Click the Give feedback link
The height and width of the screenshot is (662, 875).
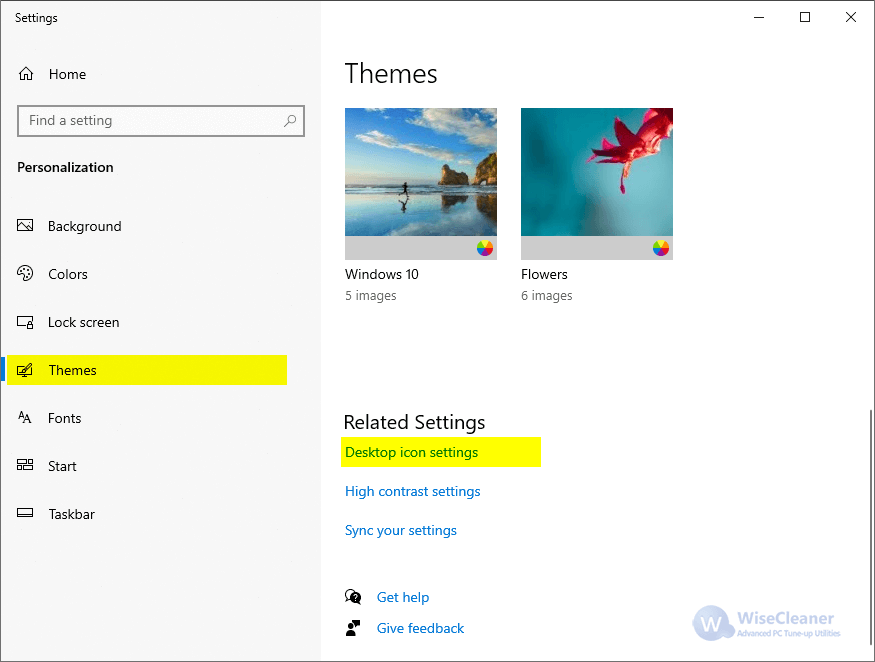coord(420,629)
